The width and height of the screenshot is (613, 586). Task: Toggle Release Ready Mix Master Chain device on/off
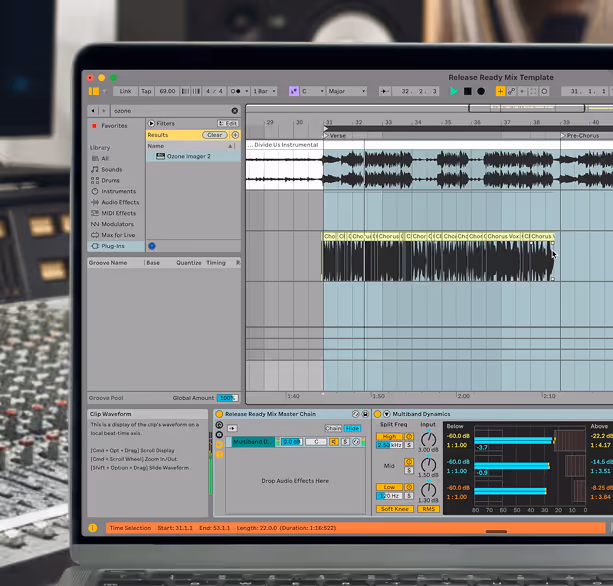(x=219, y=414)
